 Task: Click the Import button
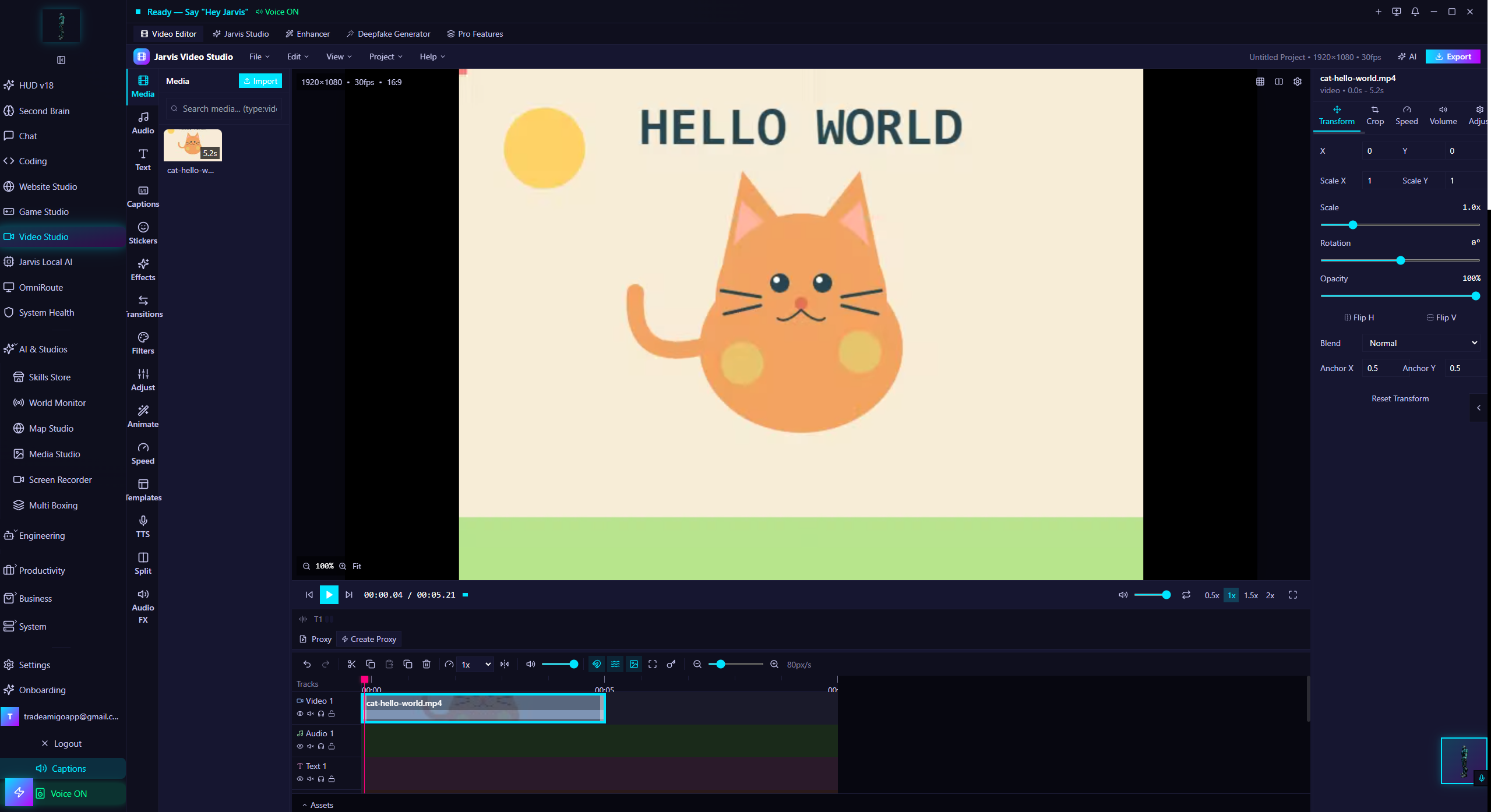point(260,81)
